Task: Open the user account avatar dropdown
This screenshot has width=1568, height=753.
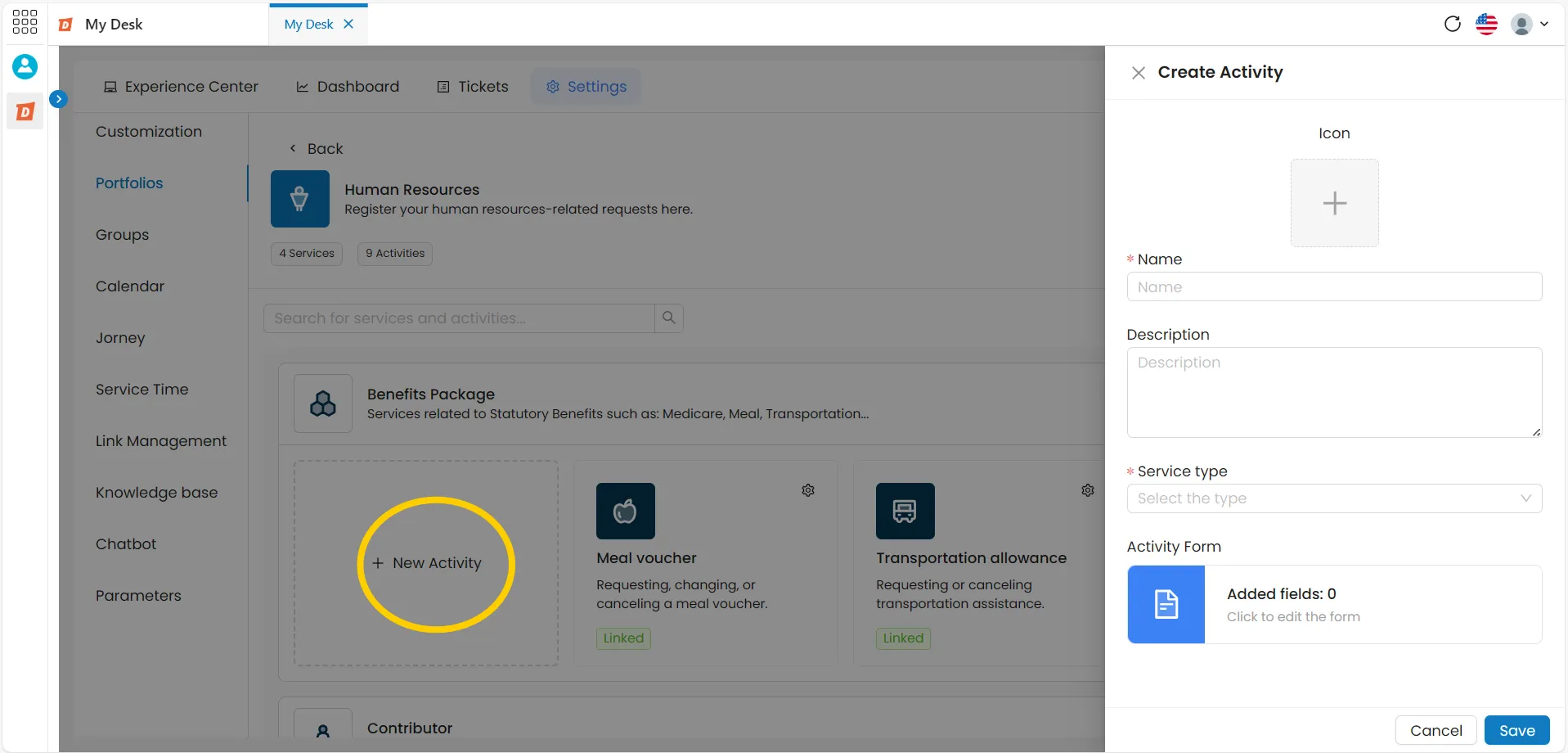Action: (x=1530, y=24)
